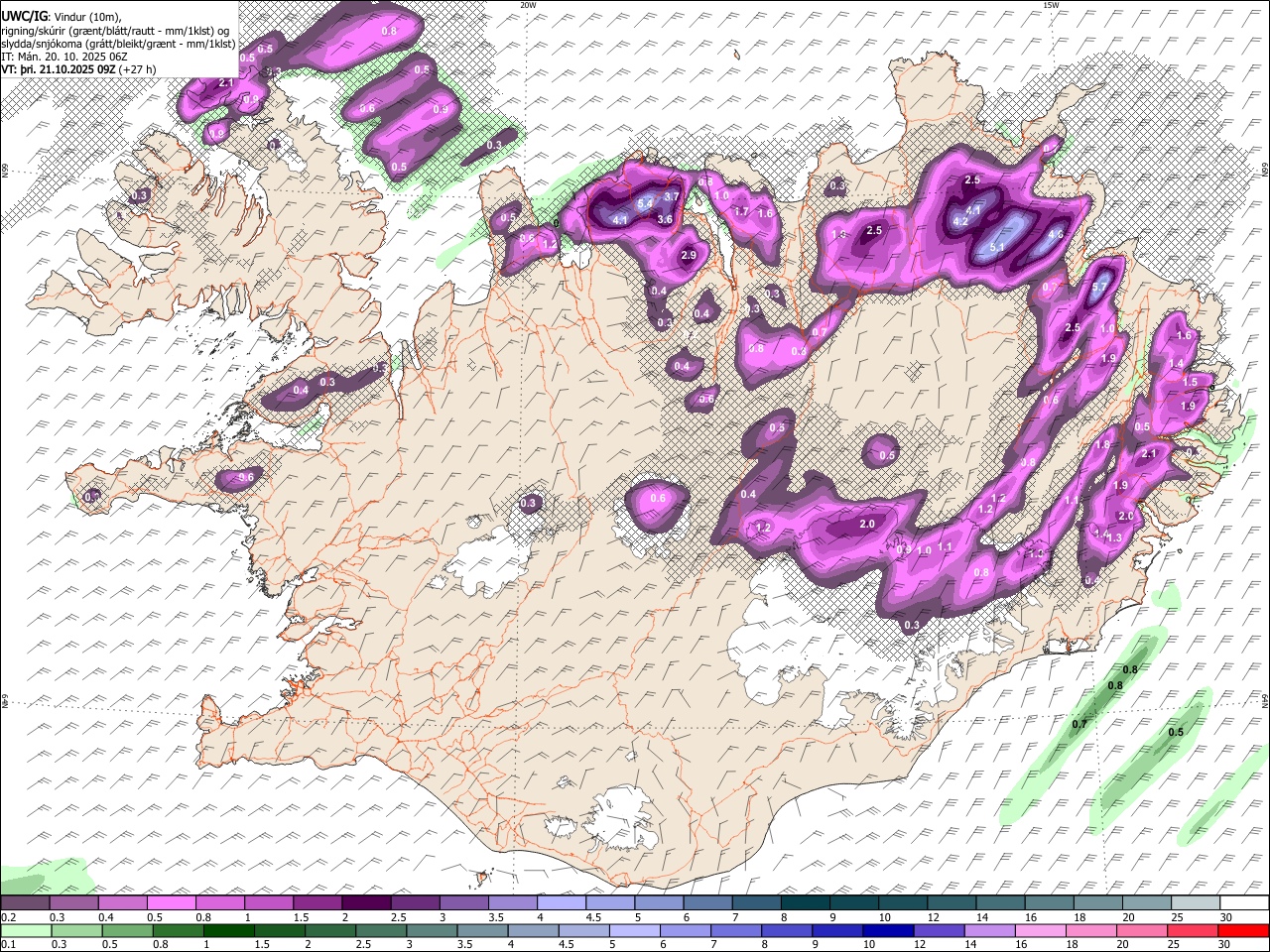Click the 20W longitude label
This screenshot has height=952, width=1270.
[x=528, y=5]
